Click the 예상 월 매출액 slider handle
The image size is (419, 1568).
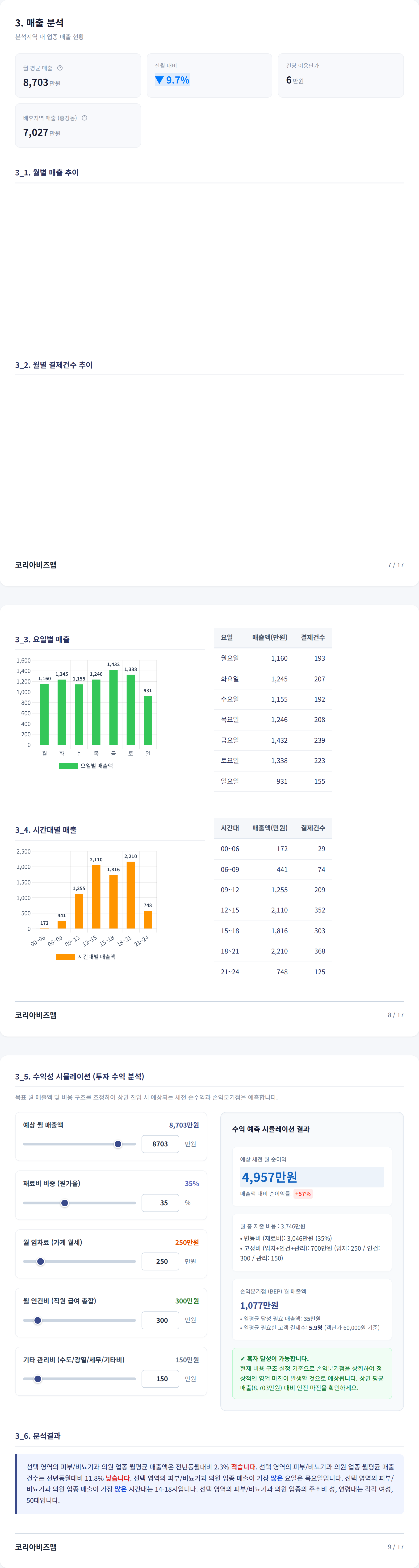click(x=118, y=1144)
